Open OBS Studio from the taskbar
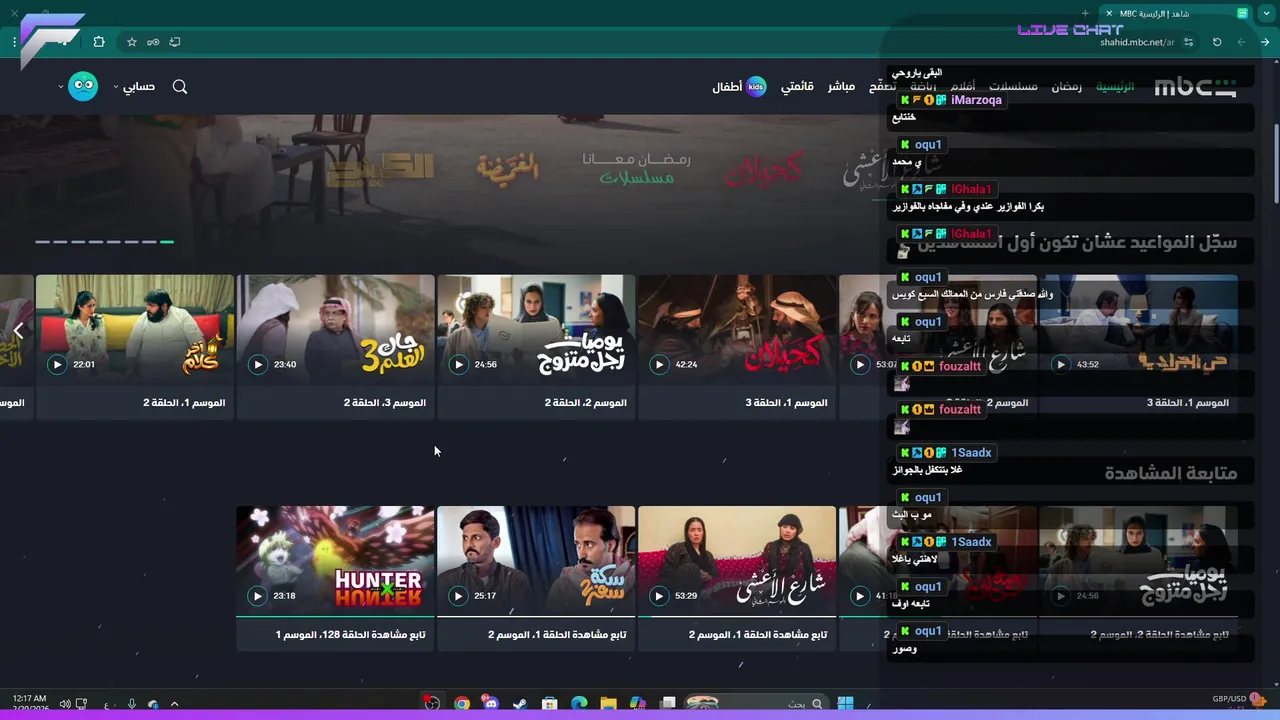Viewport: 1280px width, 720px height. (x=432, y=704)
